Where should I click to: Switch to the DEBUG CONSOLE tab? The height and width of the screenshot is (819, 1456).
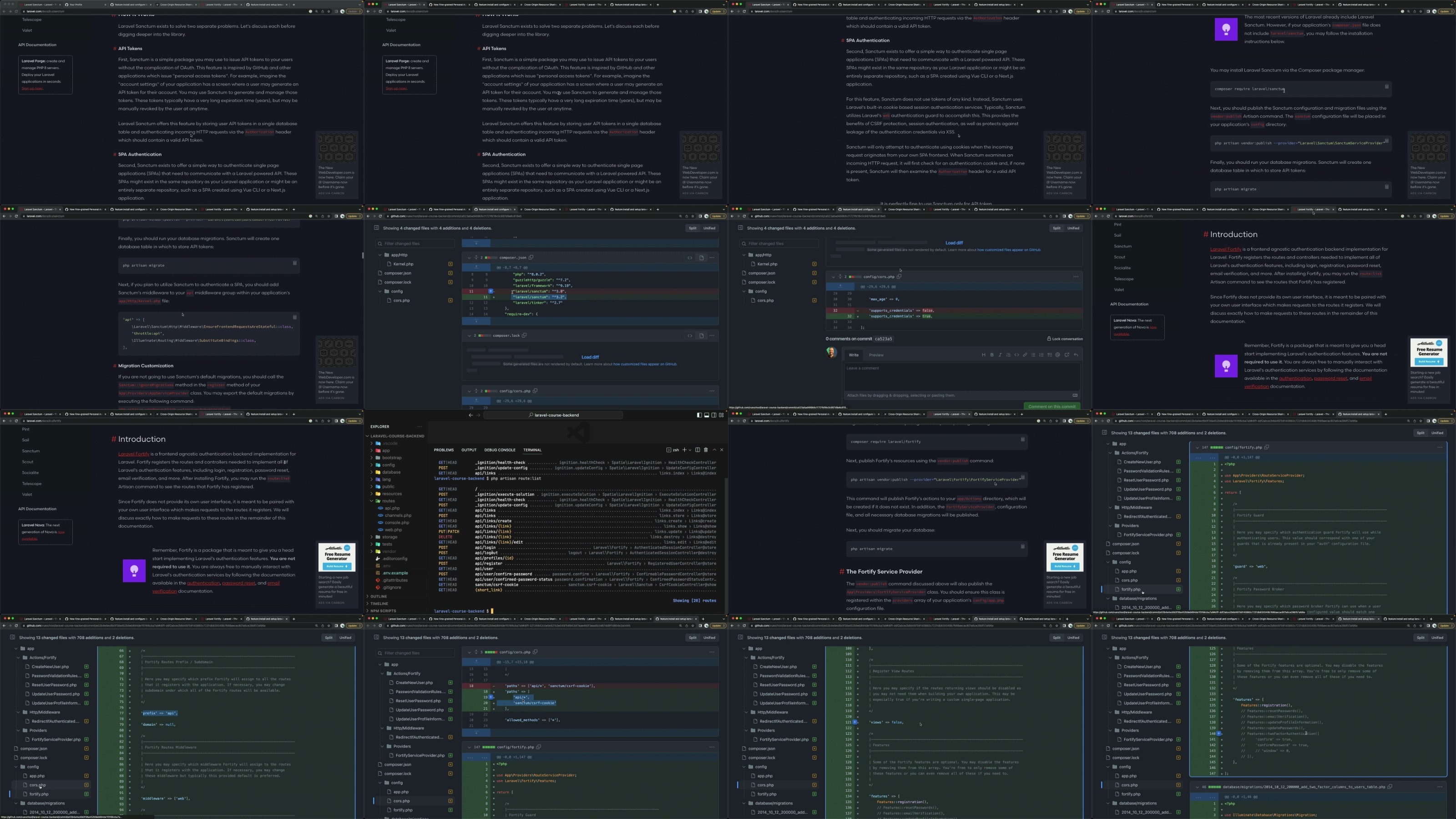pyautogui.click(x=500, y=450)
